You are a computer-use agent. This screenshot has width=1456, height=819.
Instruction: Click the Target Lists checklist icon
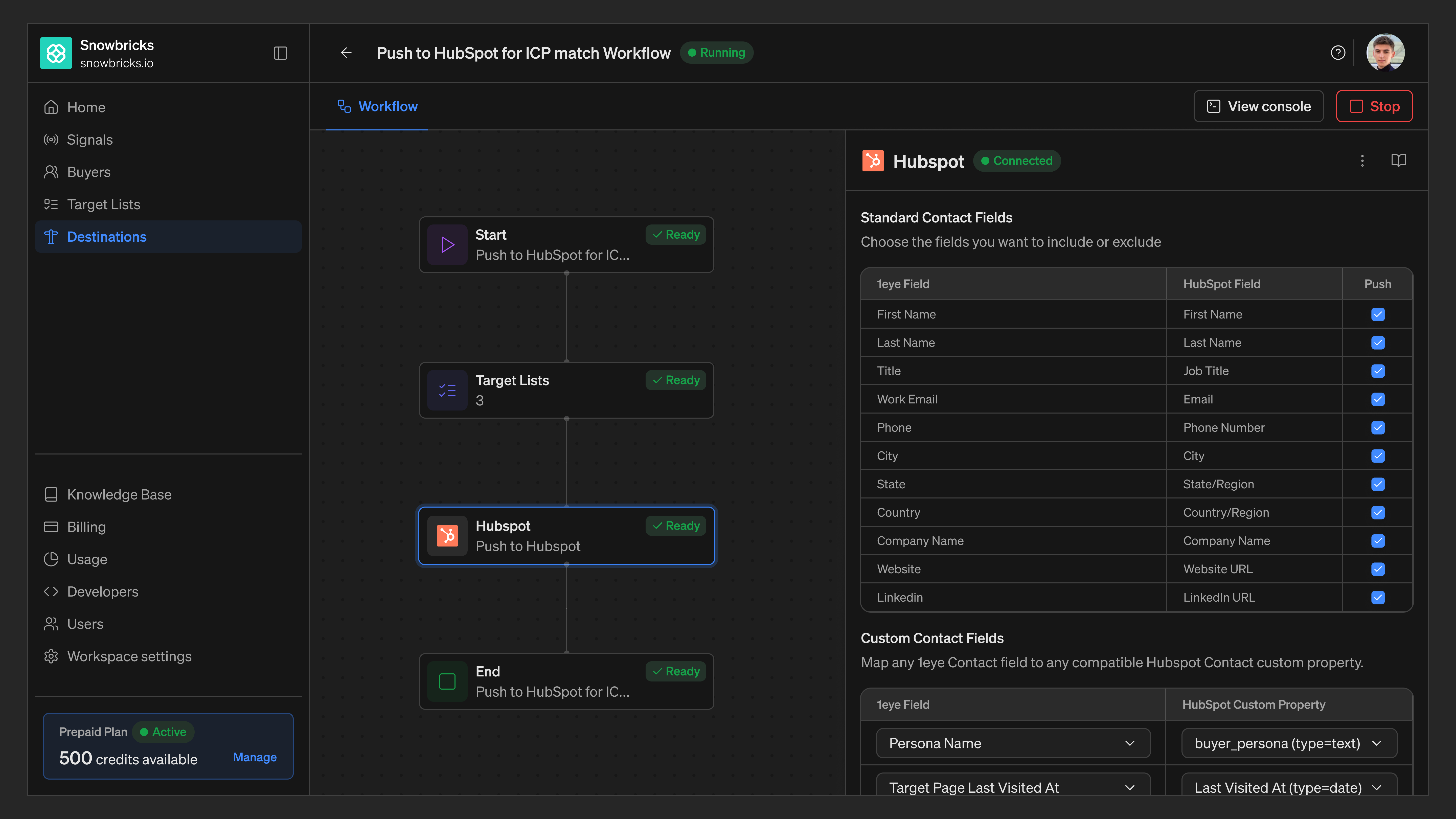(x=51, y=204)
